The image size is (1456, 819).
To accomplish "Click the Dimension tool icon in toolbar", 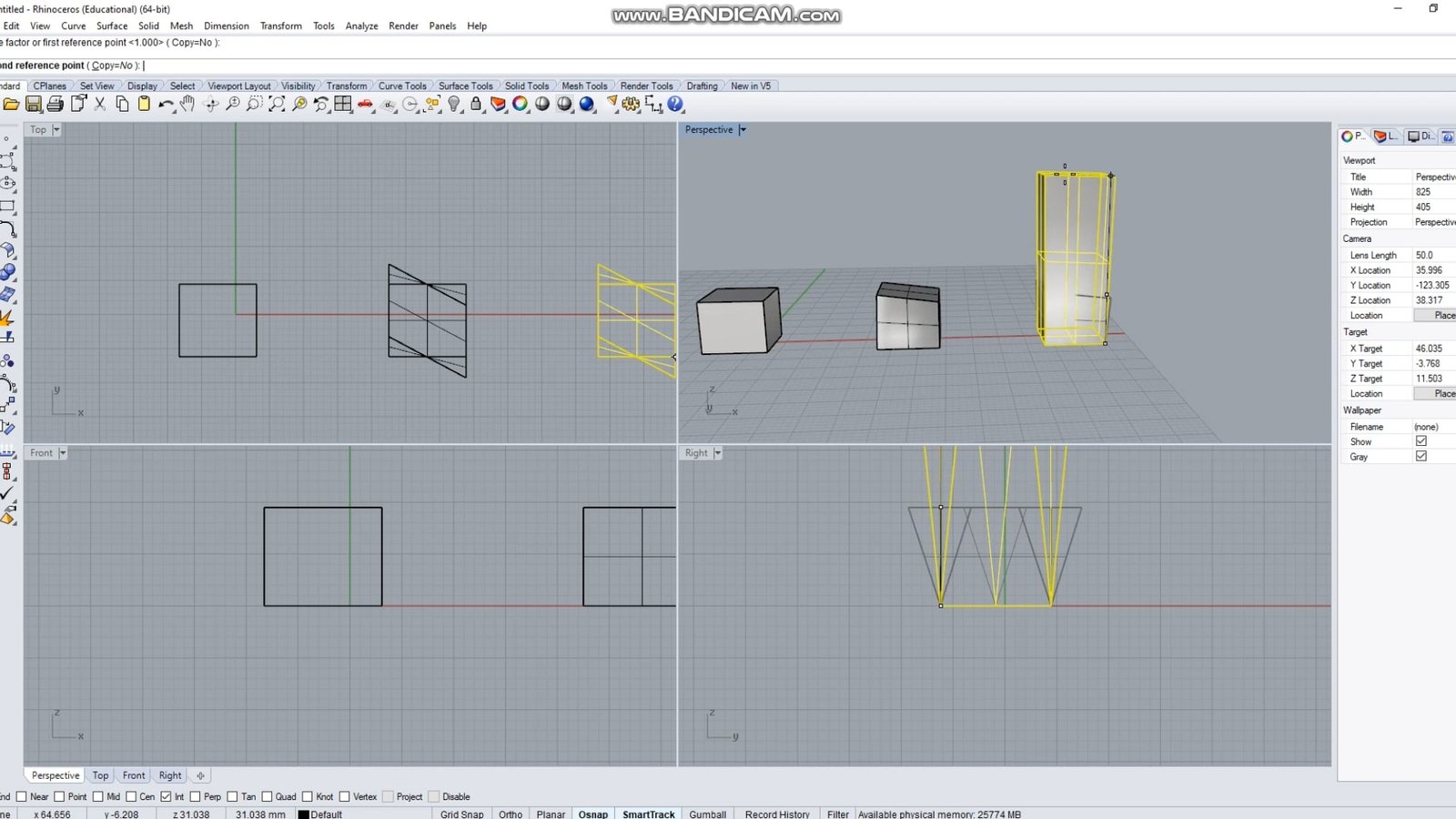I will point(653,105).
